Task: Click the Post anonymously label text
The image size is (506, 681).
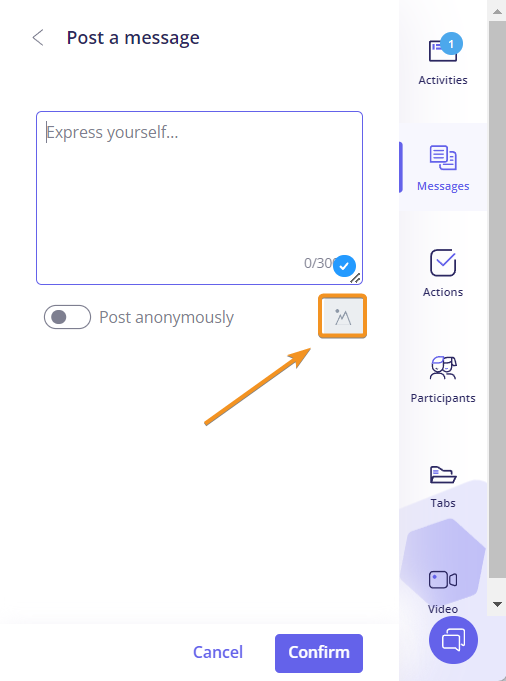Action: click(x=166, y=317)
